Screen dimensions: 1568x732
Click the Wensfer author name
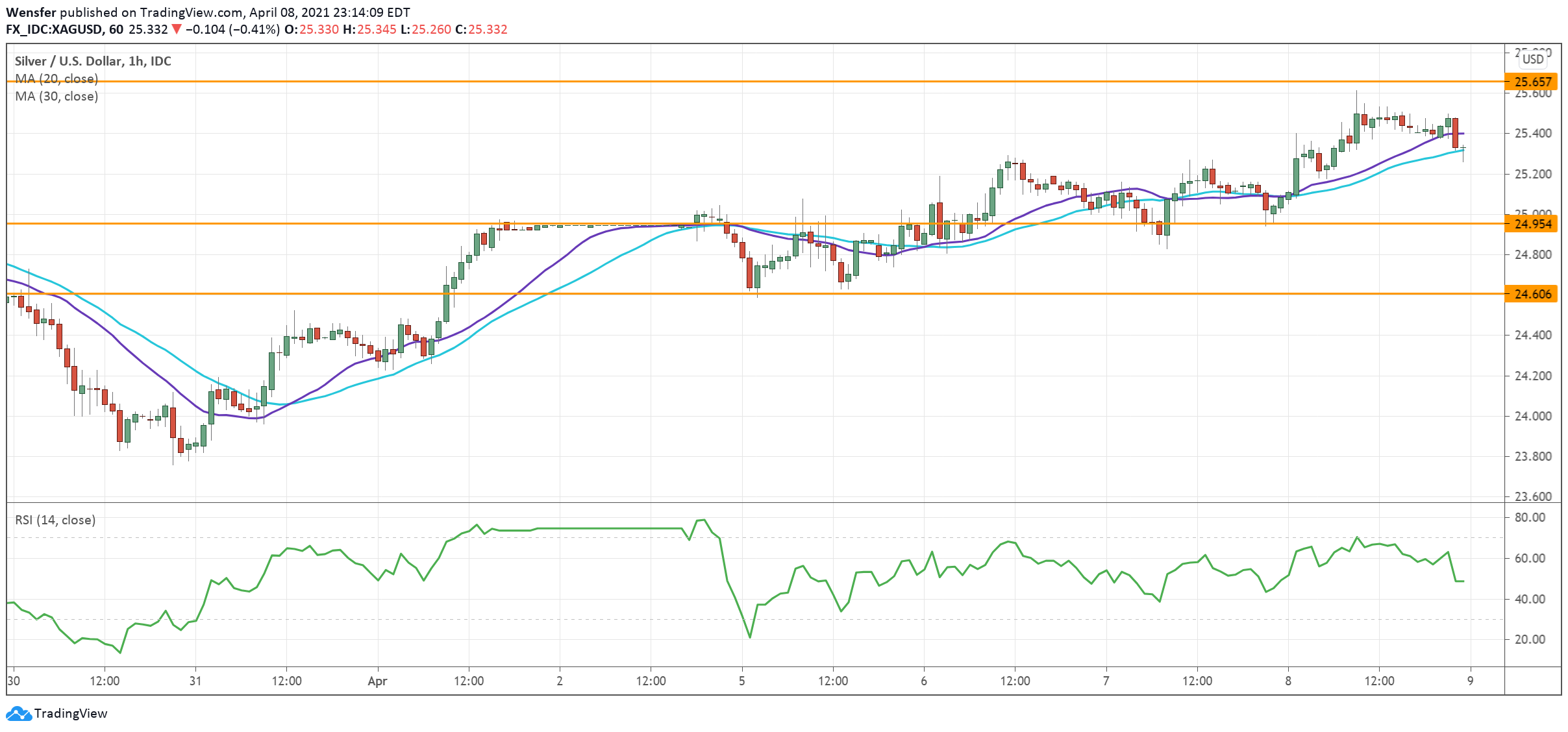(31, 11)
